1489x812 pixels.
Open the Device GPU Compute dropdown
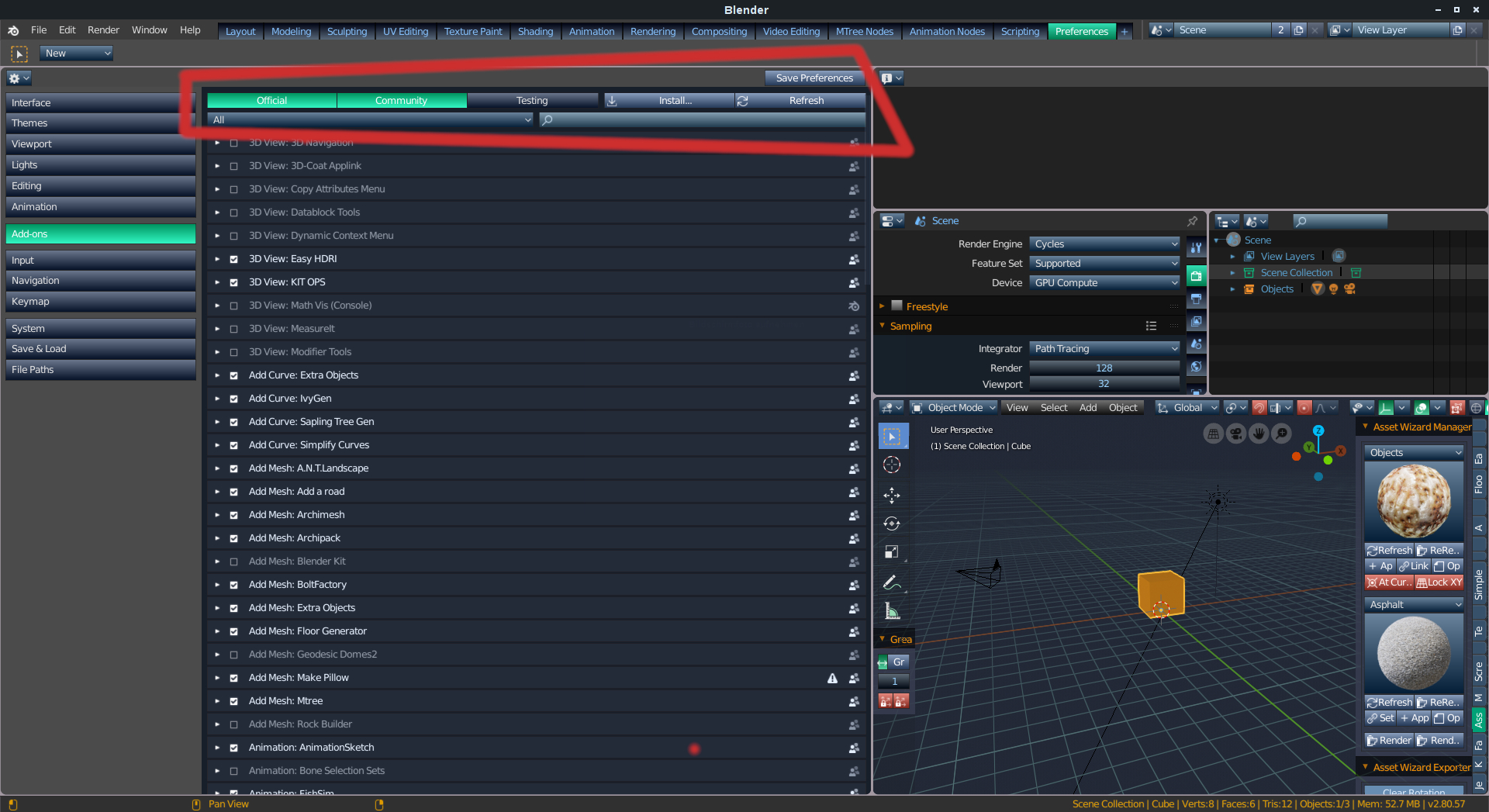pyautogui.click(x=1104, y=283)
